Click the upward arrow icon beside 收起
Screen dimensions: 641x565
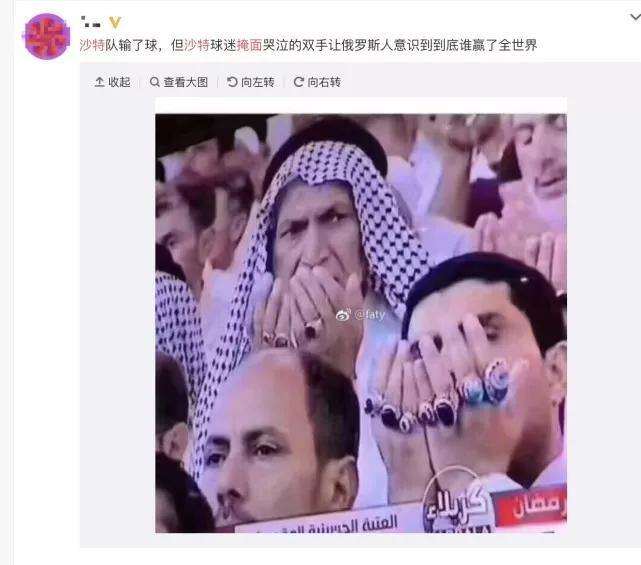pos(99,82)
